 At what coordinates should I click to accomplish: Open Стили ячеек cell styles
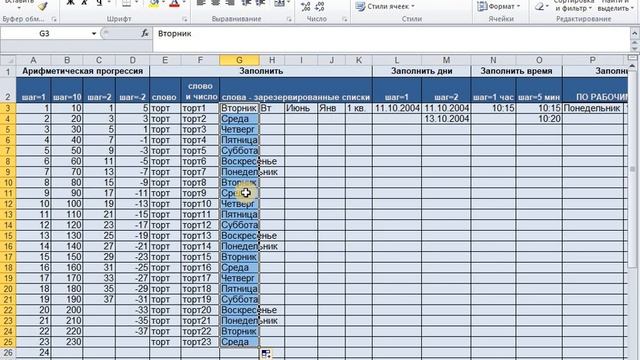click(x=385, y=6)
